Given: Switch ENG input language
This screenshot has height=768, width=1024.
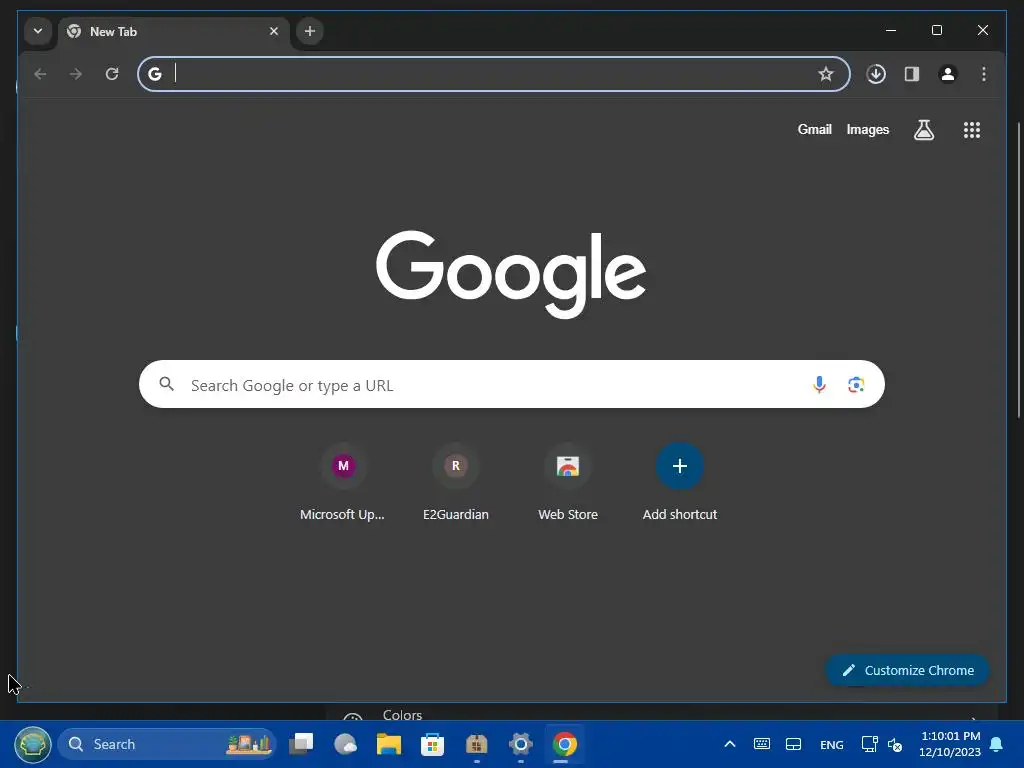Looking at the screenshot, I should (831, 744).
